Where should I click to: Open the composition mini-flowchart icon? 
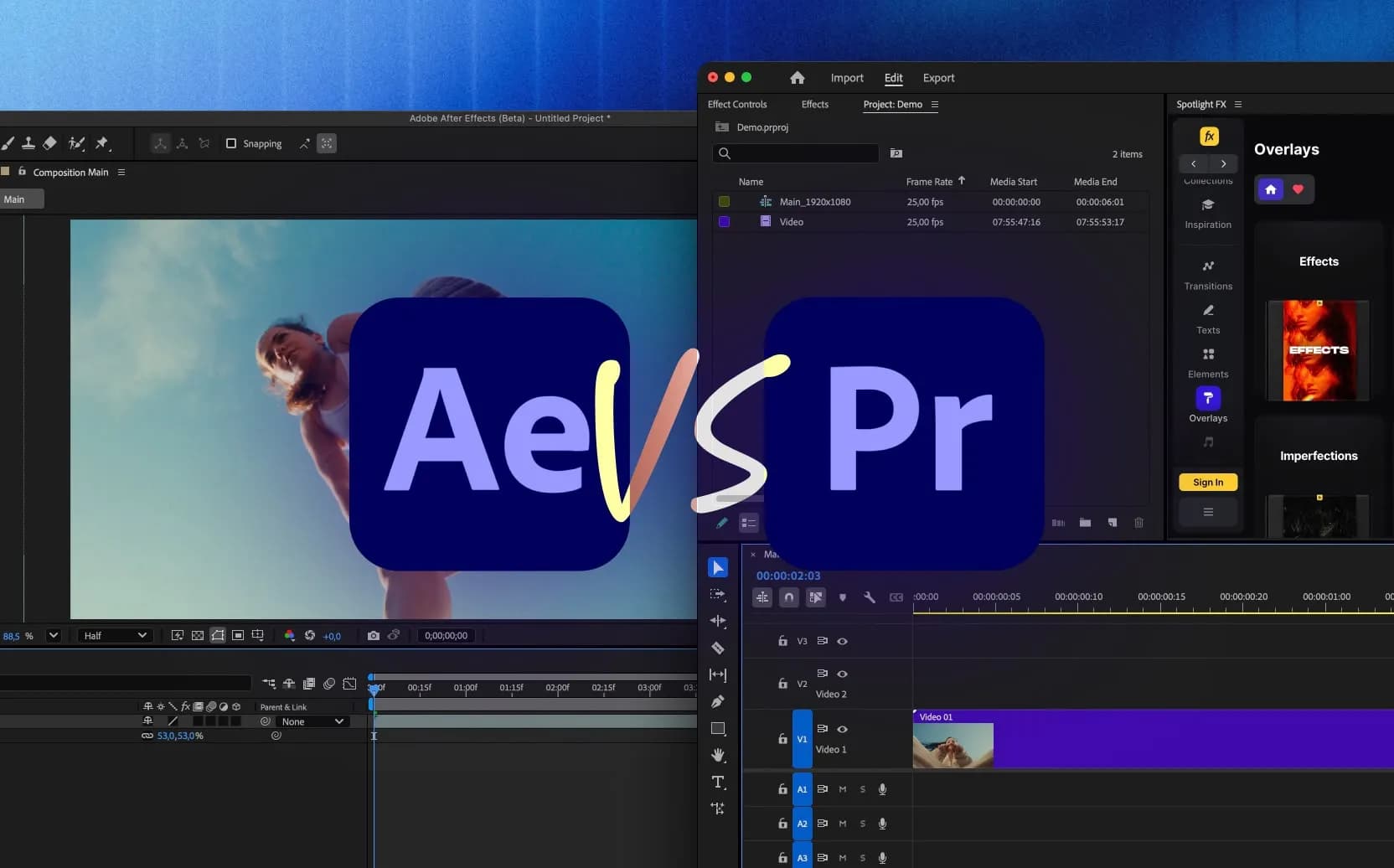269,684
